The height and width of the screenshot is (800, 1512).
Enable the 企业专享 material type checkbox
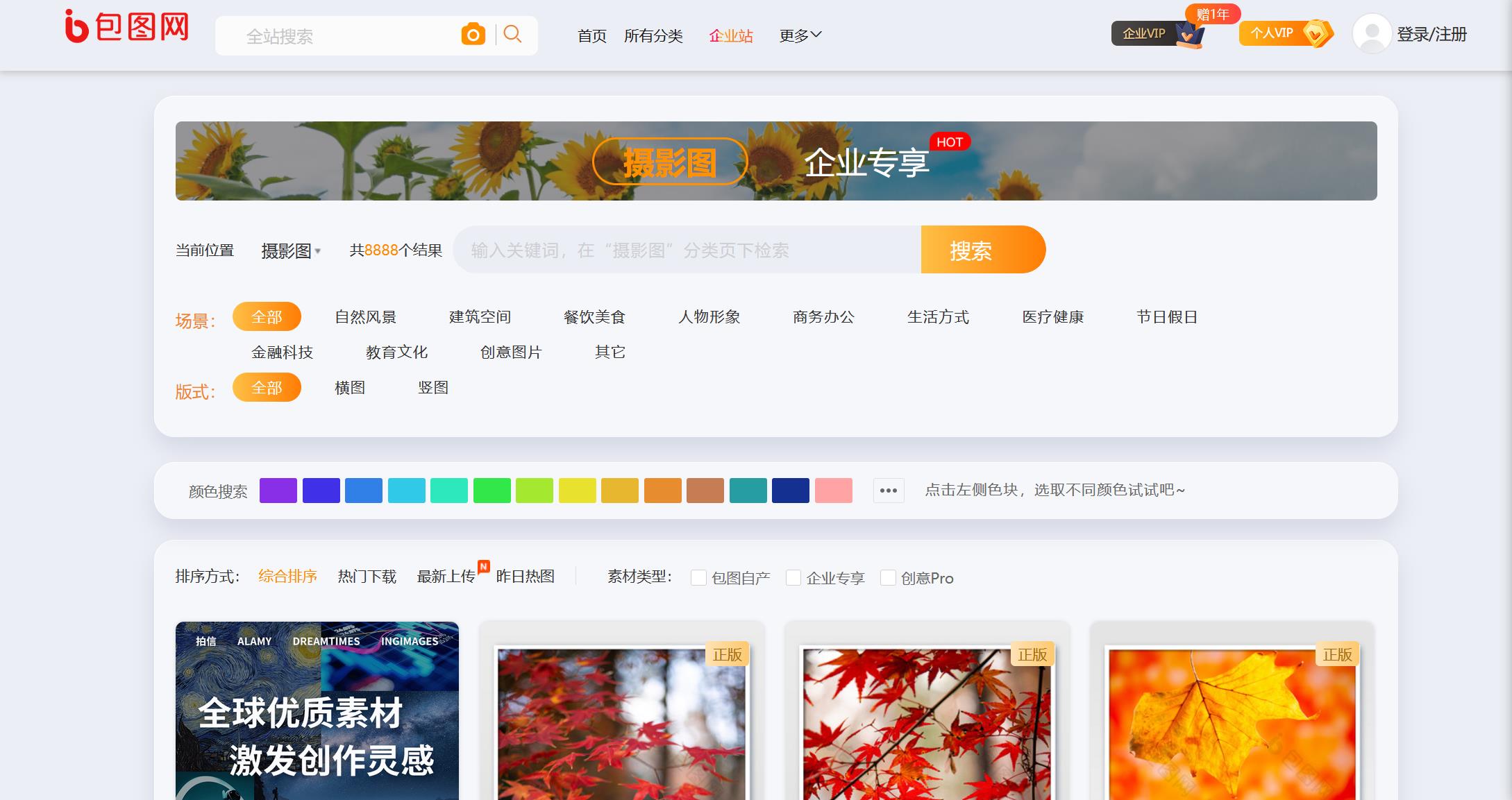click(x=793, y=577)
